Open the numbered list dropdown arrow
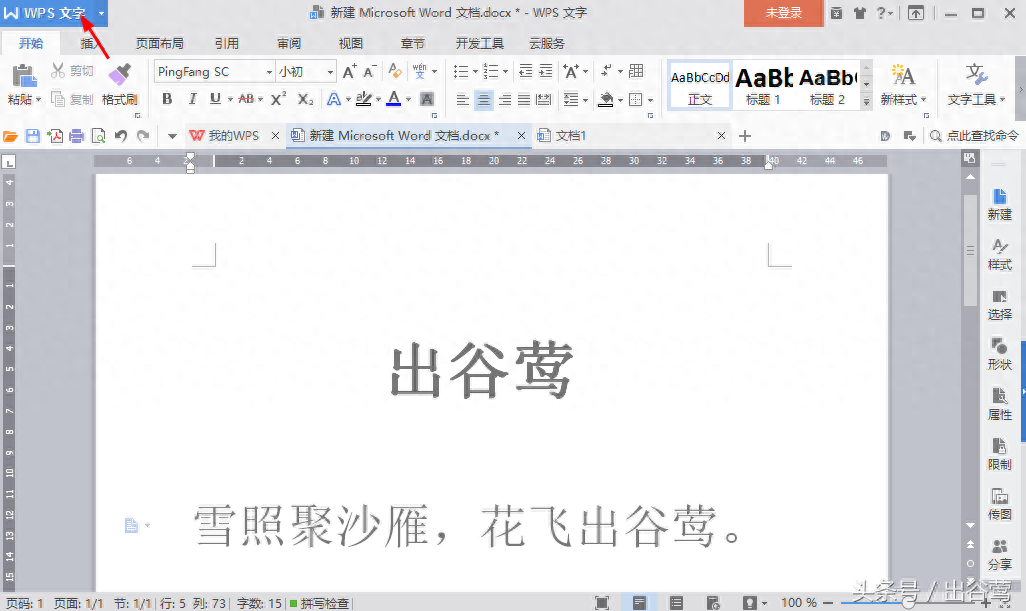The image size is (1026, 611). click(505, 71)
